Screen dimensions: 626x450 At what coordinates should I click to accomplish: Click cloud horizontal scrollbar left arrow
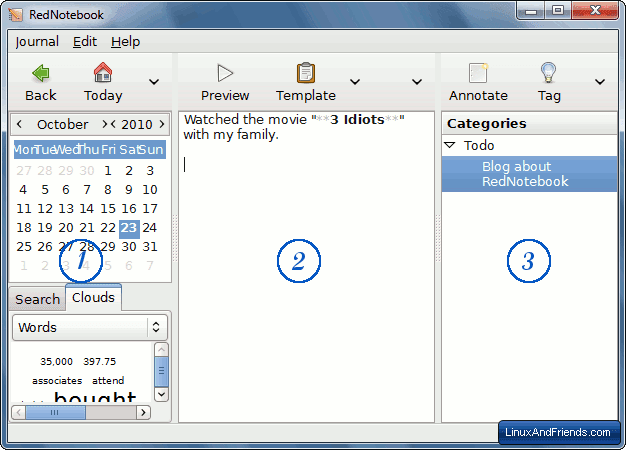[18, 412]
